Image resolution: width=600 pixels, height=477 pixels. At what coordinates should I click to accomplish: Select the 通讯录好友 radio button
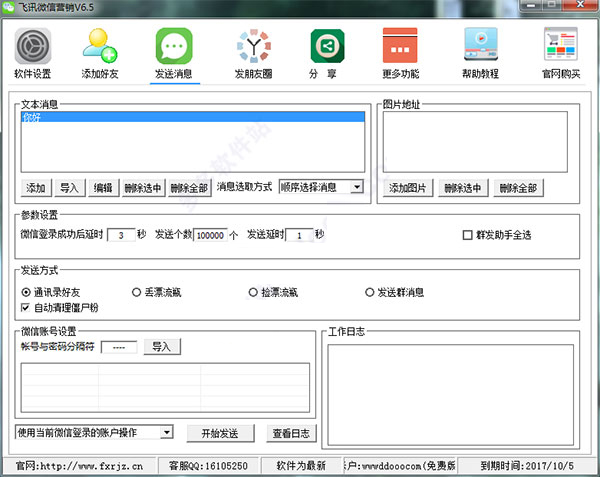point(26,292)
